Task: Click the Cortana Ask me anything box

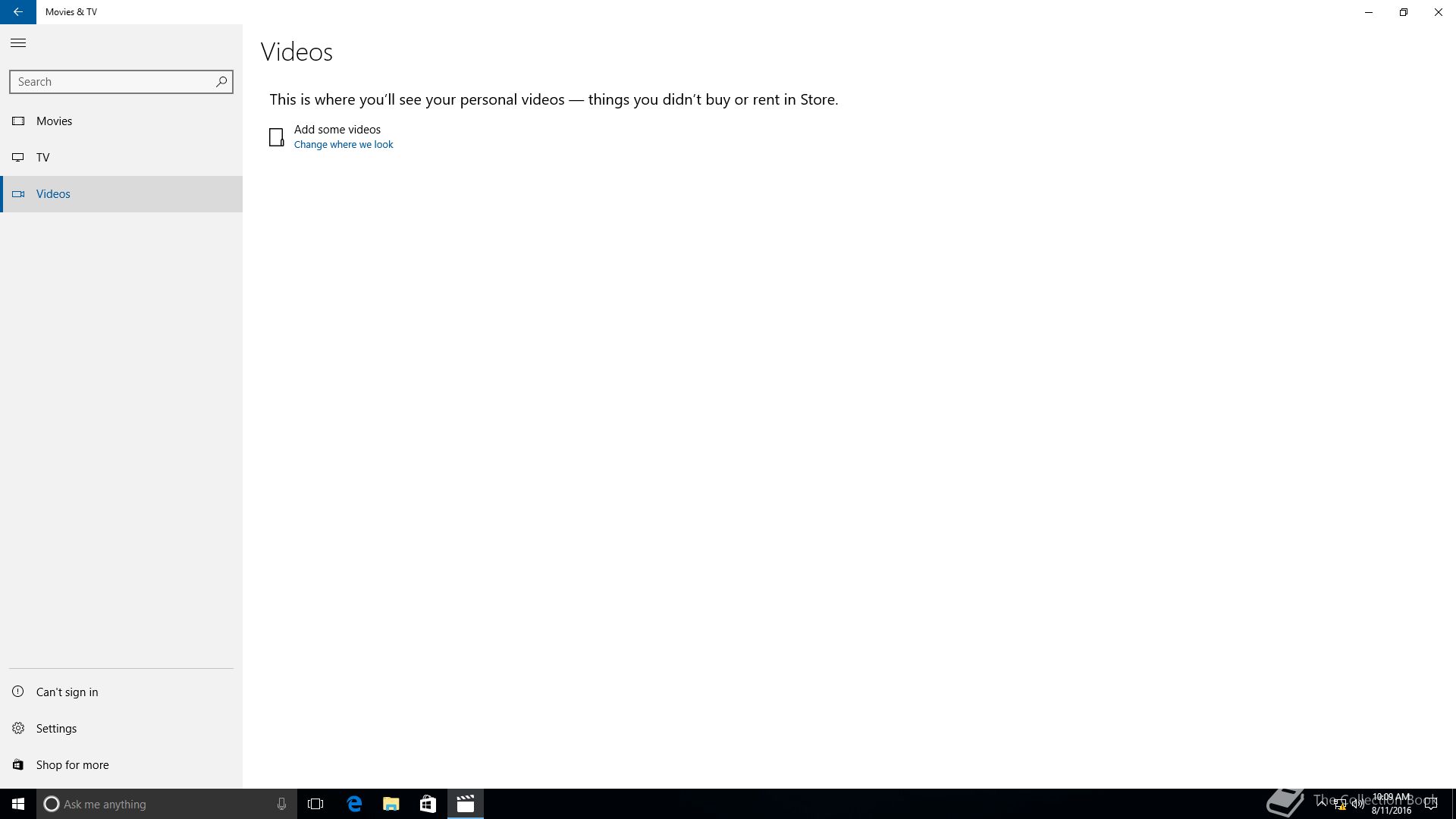Action: (165, 804)
